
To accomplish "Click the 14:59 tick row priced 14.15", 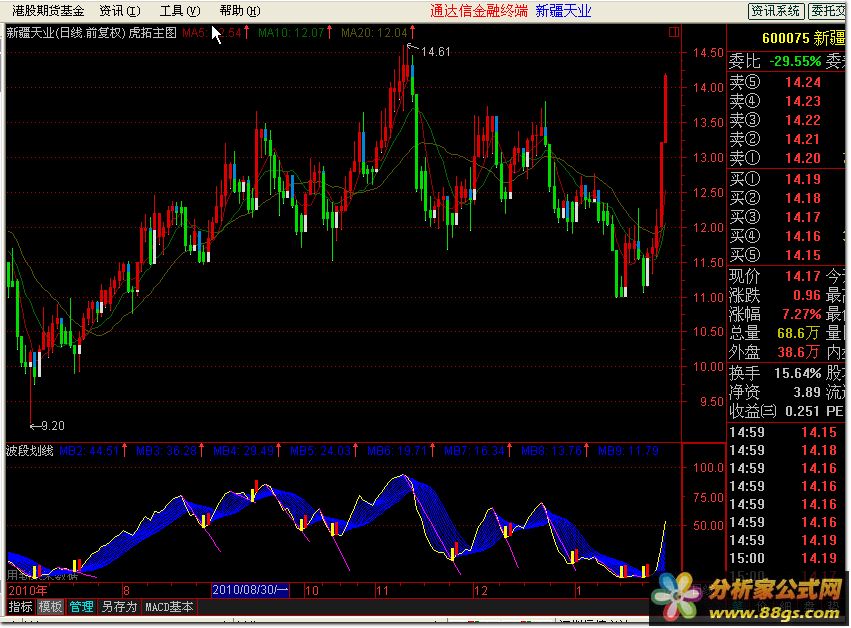I will (x=783, y=433).
